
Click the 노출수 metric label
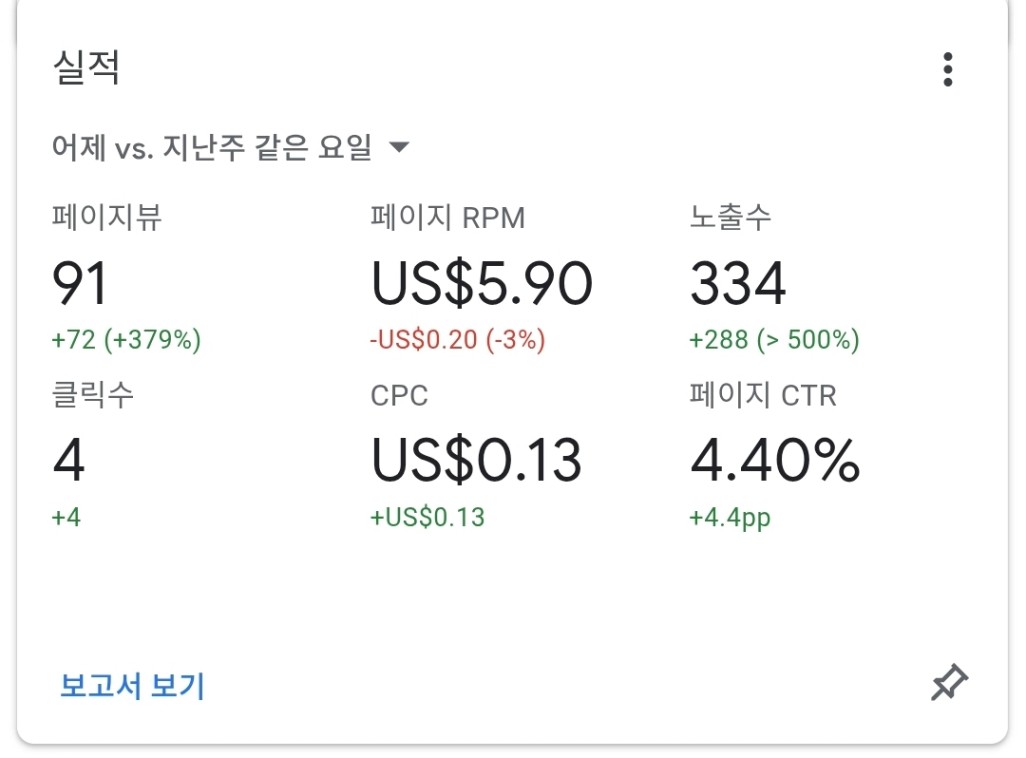(730, 217)
